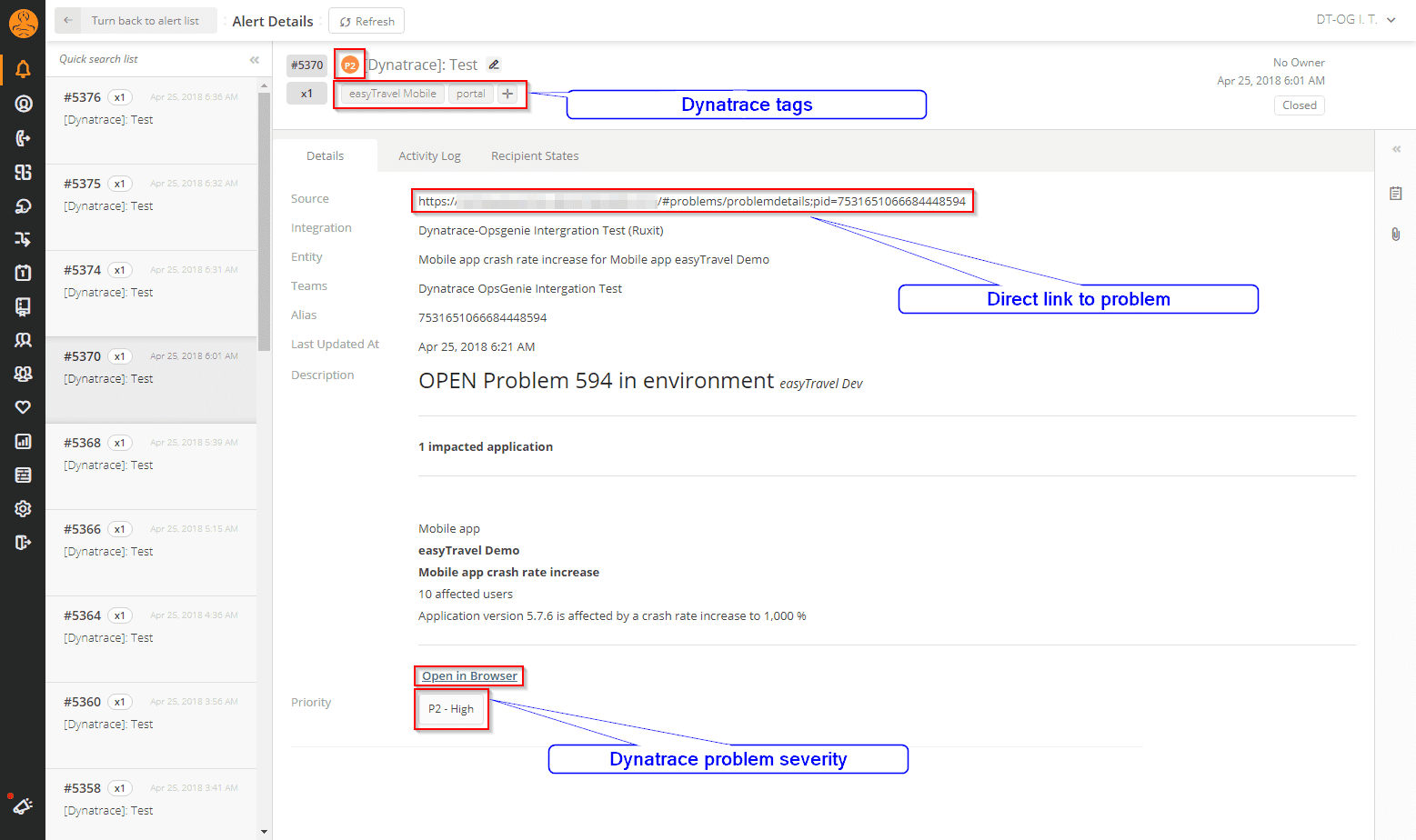The image size is (1416, 840).
Task: Click the Alias value 7531651066684448594
Action: [x=482, y=317]
